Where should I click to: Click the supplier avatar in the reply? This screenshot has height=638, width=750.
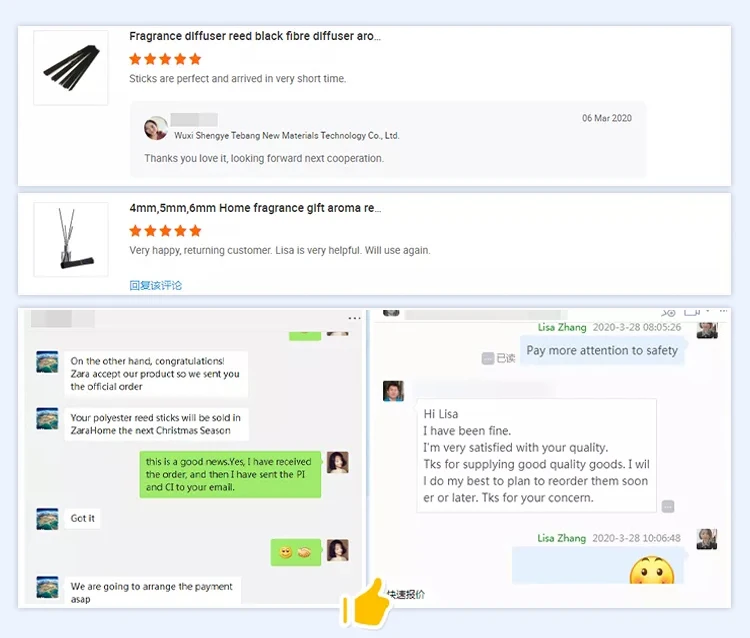[x=155, y=128]
